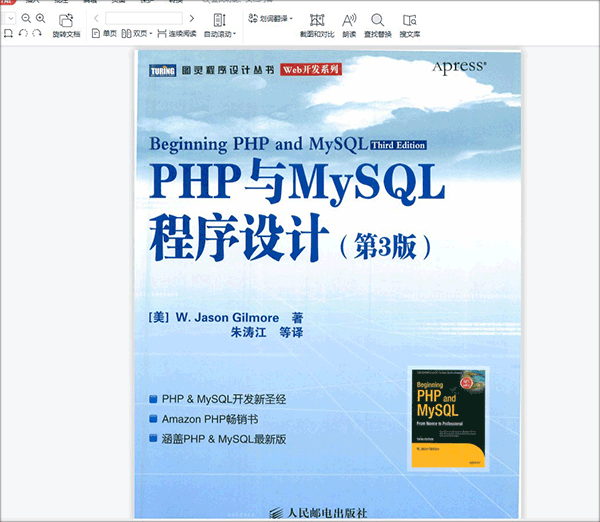Click the fit page icon below zoom box
Screen dimensions: 600x522
tap(8, 33)
